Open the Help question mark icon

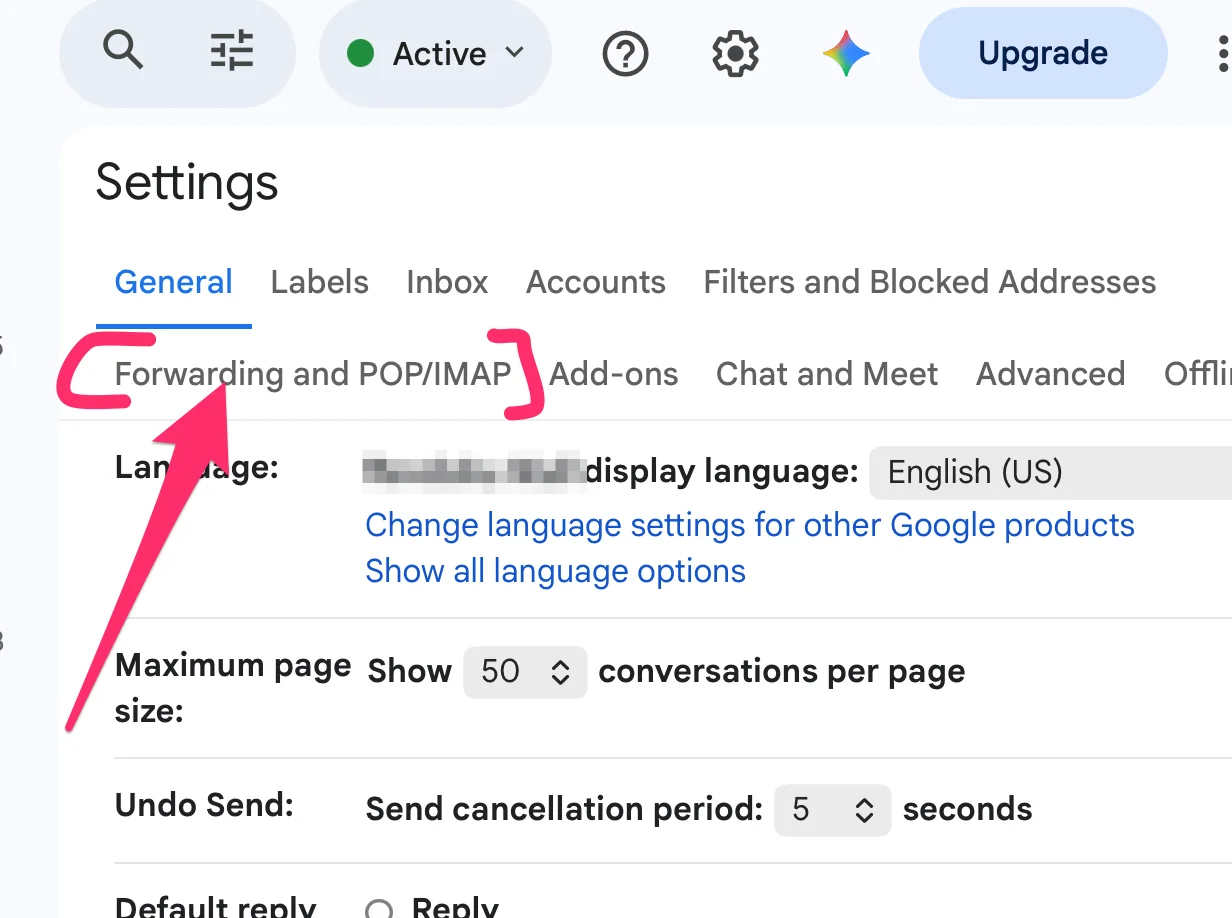[626, 54]
